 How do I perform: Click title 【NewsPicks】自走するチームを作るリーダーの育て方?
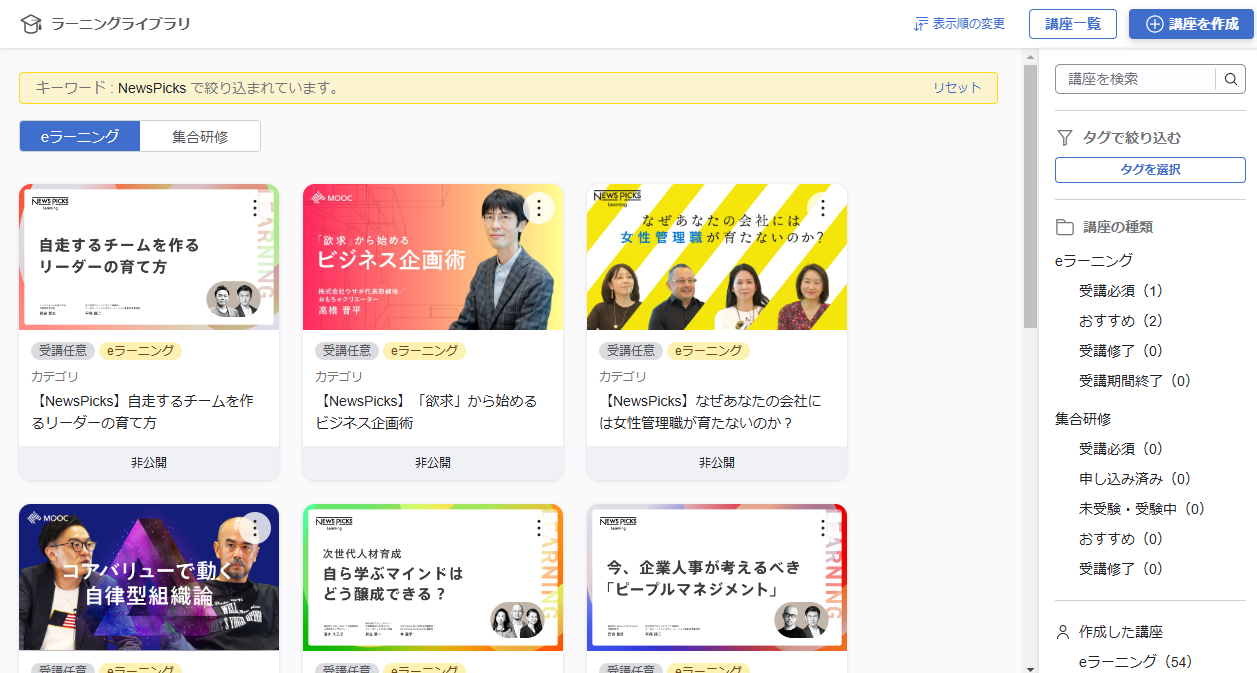pyautogui.click(x=143, y=412)
